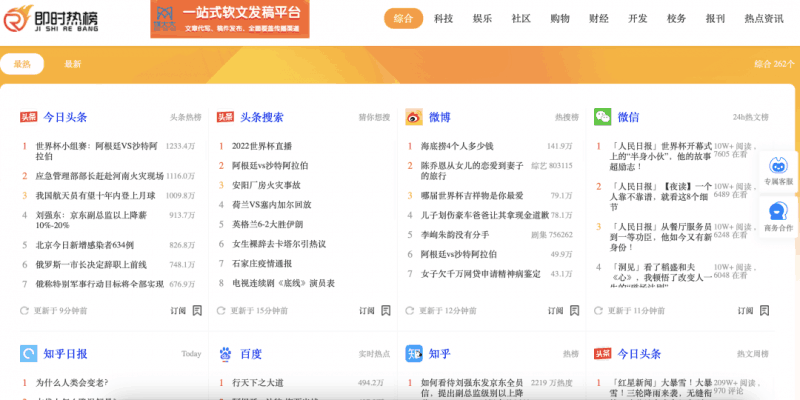The width and height of the screenshot is (800, 400).
Task: Select the 综合 category tab
Action: [x=404, y=19]
